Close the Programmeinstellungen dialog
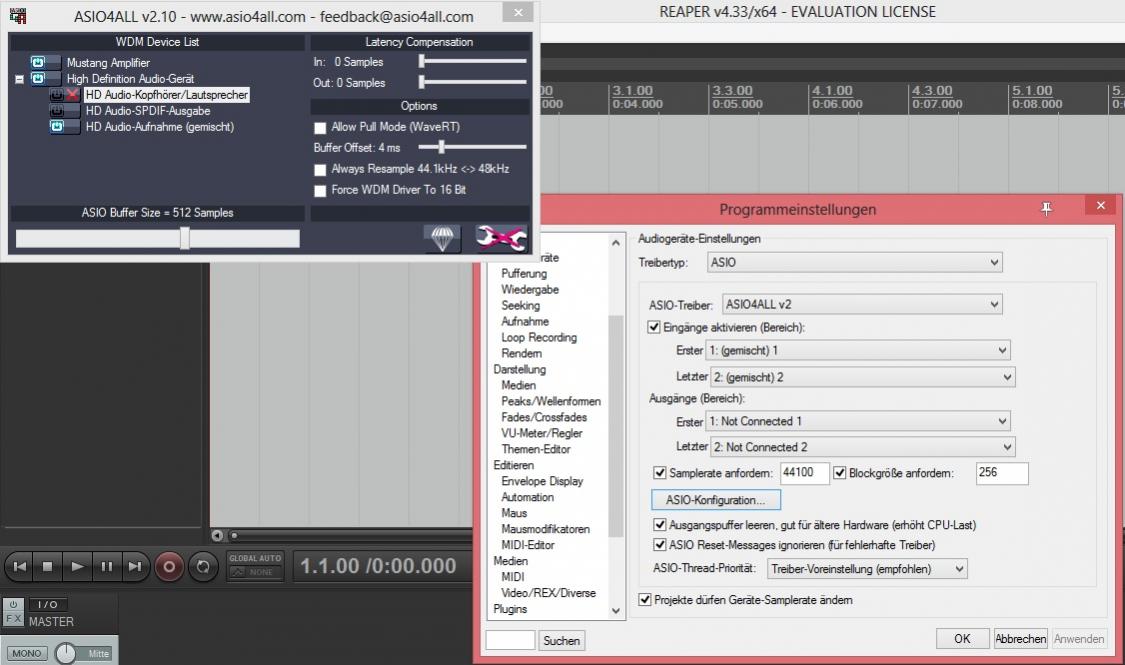 [1101, 206]
